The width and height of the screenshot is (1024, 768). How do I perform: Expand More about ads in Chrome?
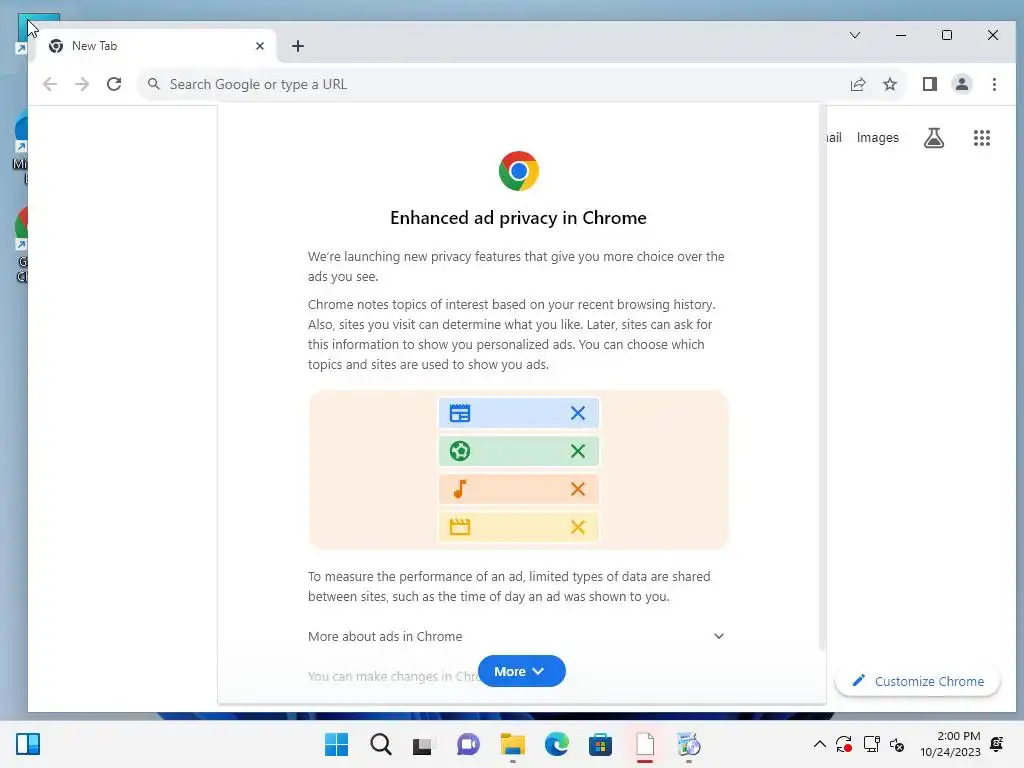[x=516, y=636]
